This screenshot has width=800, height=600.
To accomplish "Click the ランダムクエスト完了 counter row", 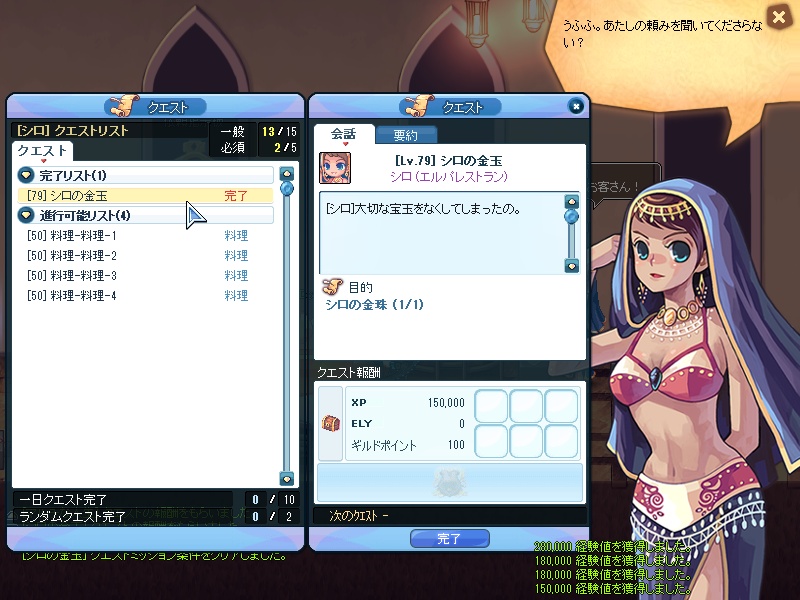I will 156,516.
